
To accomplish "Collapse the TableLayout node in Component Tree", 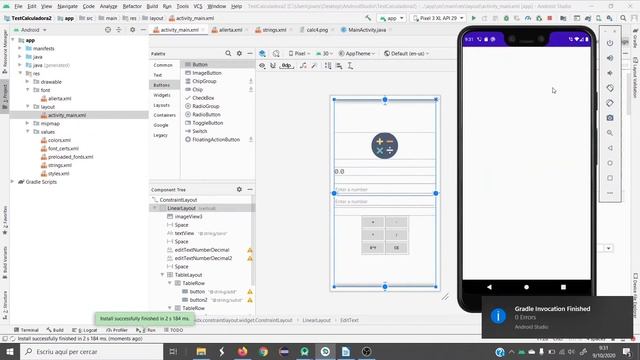I will tap(162, 275).
